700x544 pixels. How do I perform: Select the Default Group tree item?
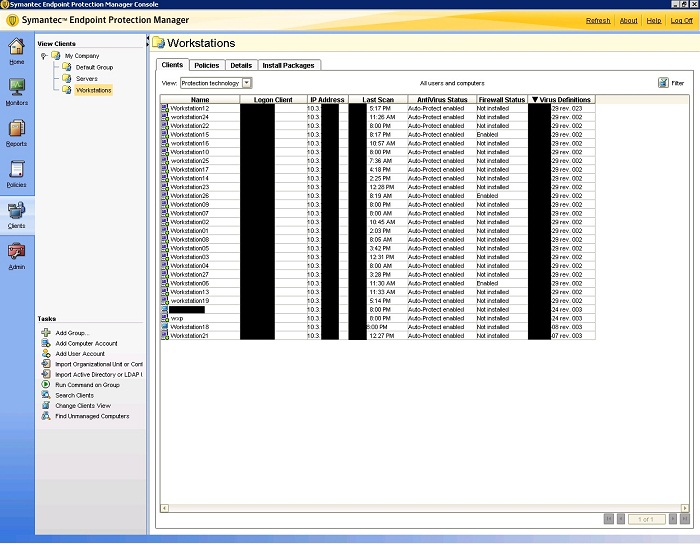[x=94, y=67]
